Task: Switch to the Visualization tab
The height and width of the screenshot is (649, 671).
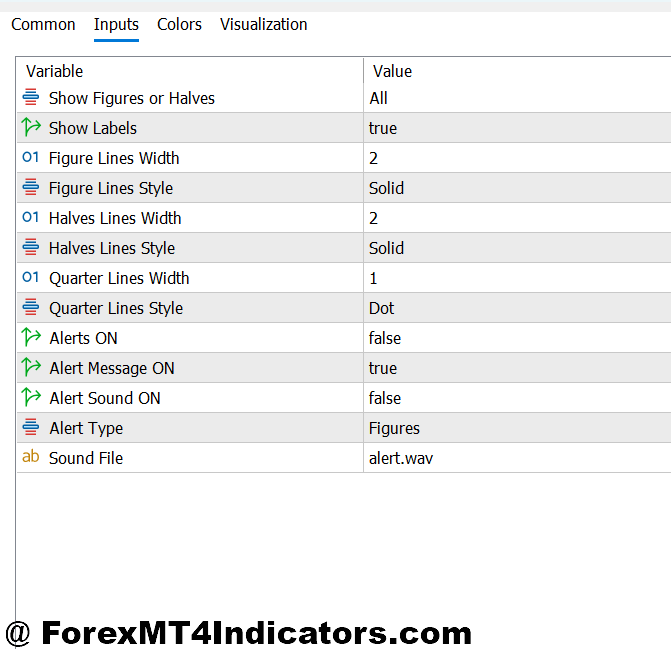Action: point(263,24)
